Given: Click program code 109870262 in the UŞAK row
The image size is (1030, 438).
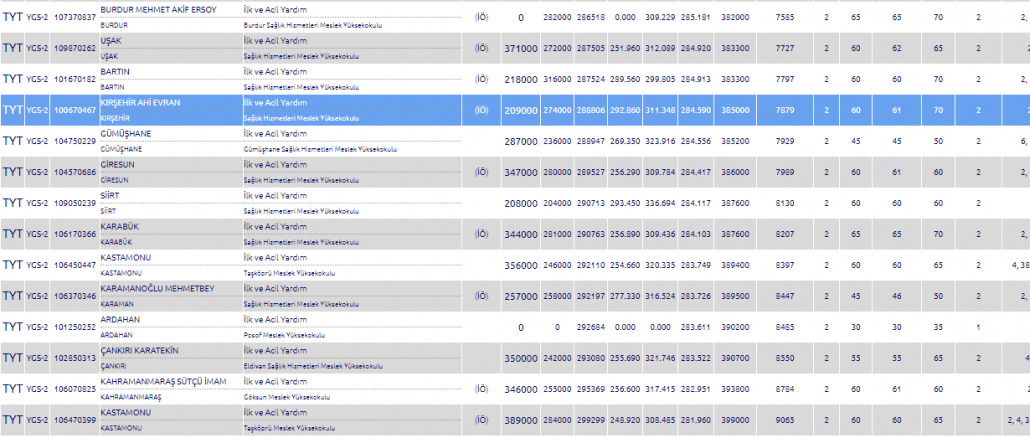Looking at the screenshot, I should click(75, 47).
